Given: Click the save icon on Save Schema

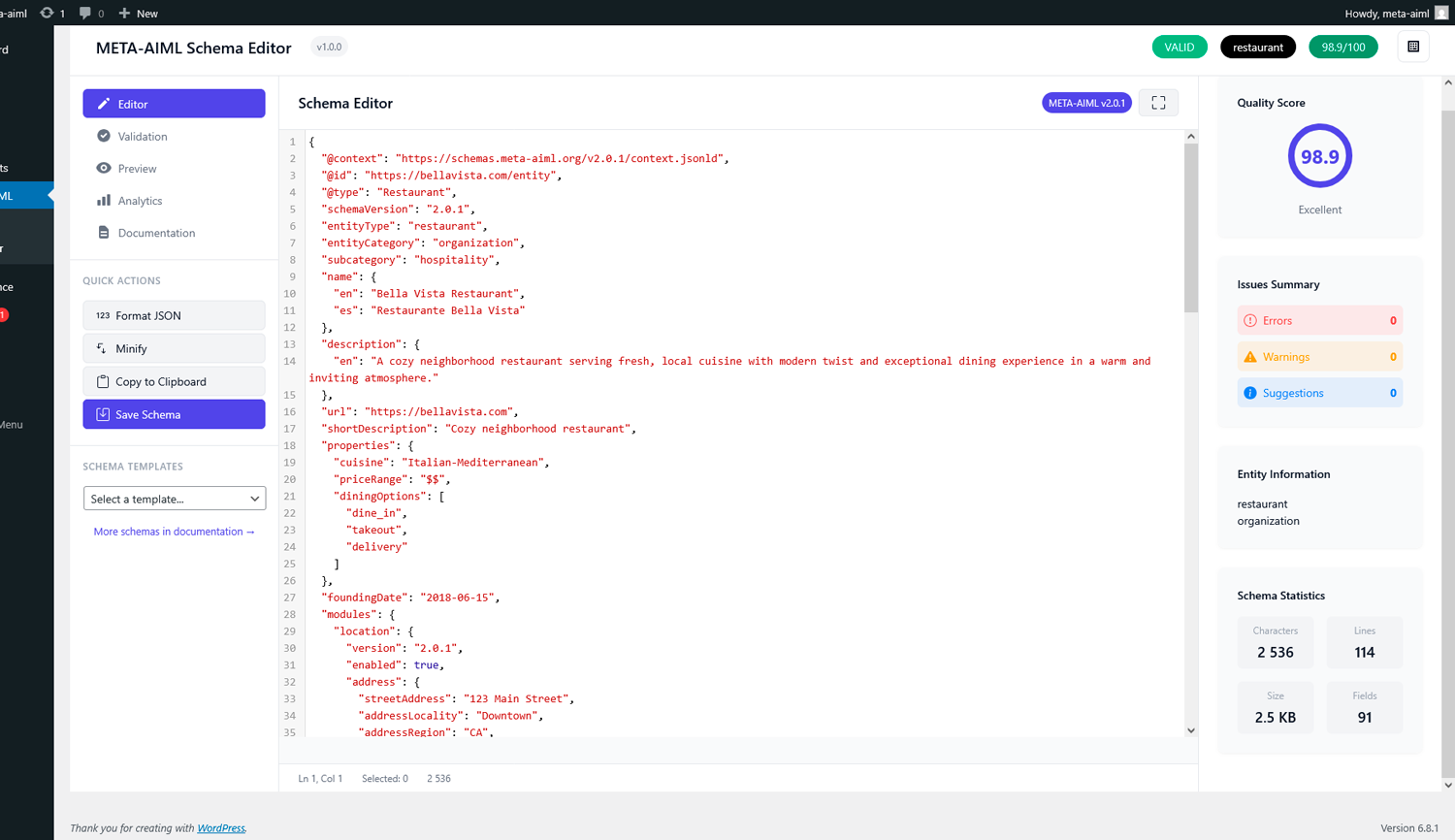Looking at the screenshot, I should 103,414.
